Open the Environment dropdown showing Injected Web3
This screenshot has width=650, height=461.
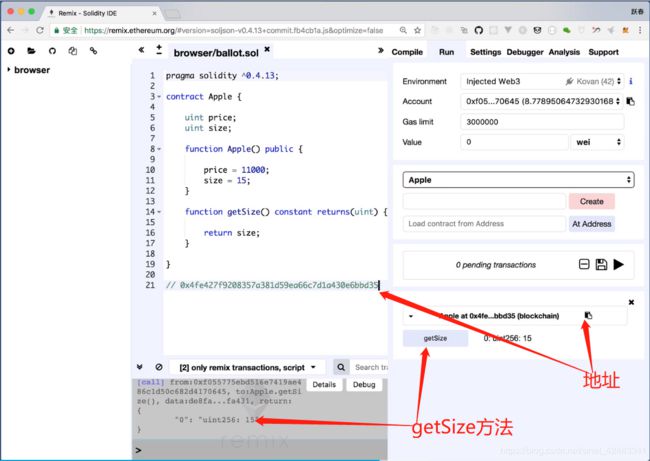pos(542,81)
